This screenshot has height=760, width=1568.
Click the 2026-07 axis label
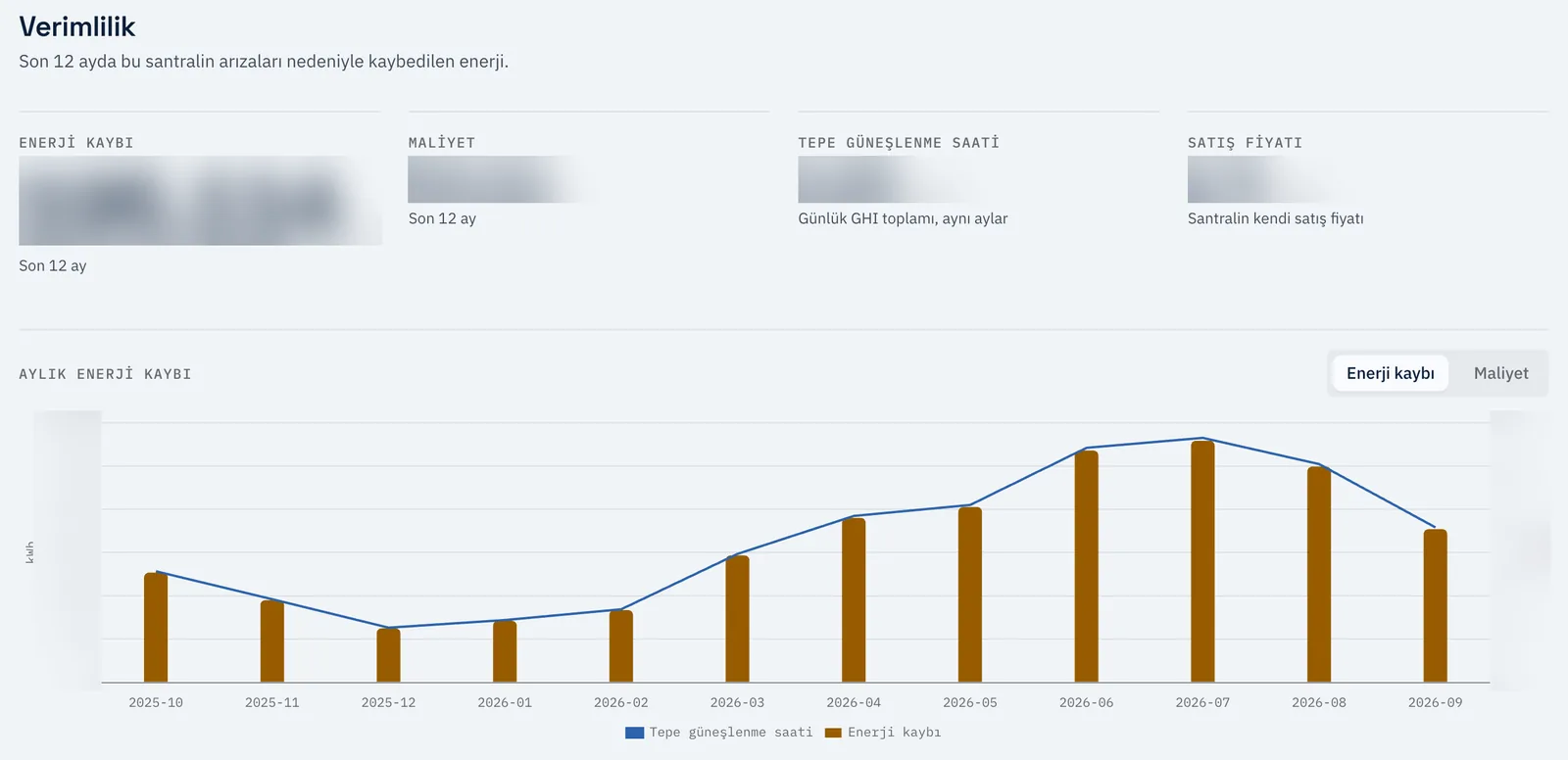[x=1202, y=702]
